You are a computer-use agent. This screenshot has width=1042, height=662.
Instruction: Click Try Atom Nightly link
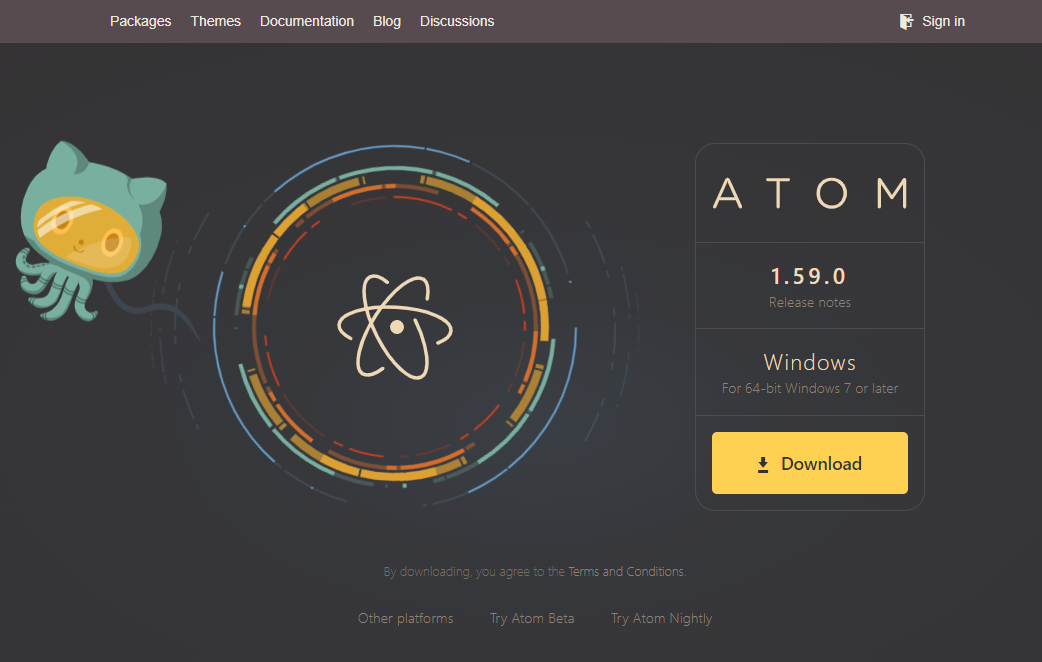661,619
